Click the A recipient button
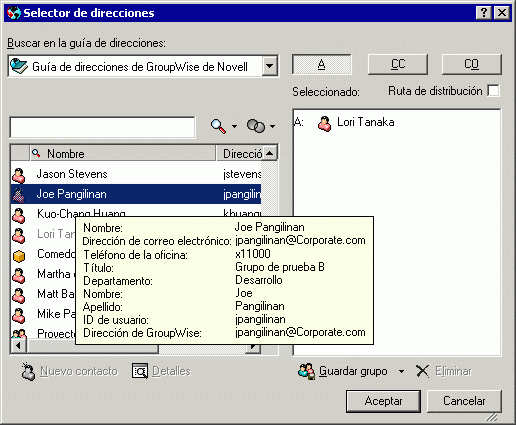The width and height of the screenshot is (516, 425). (321, 64)
